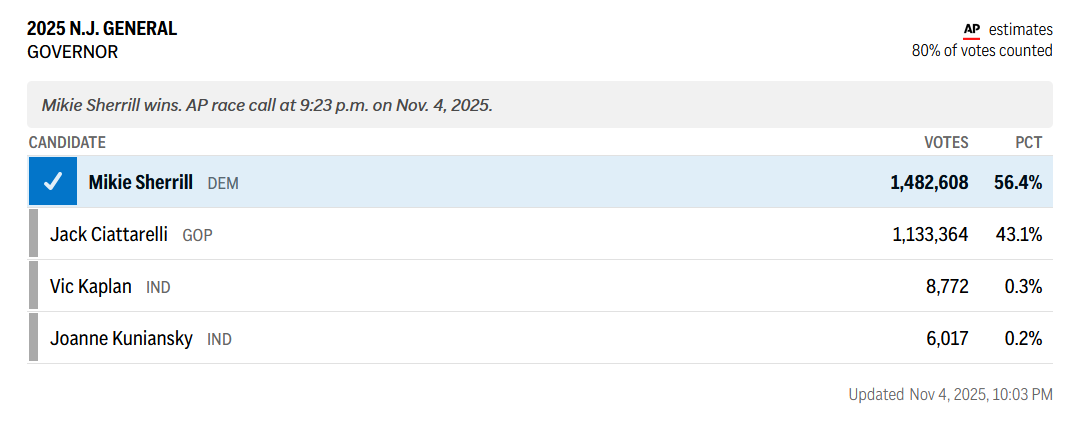Click the AP logo icon
Image resolution: width=1086 pixels, height=433 pixels.
click(971, 30)
